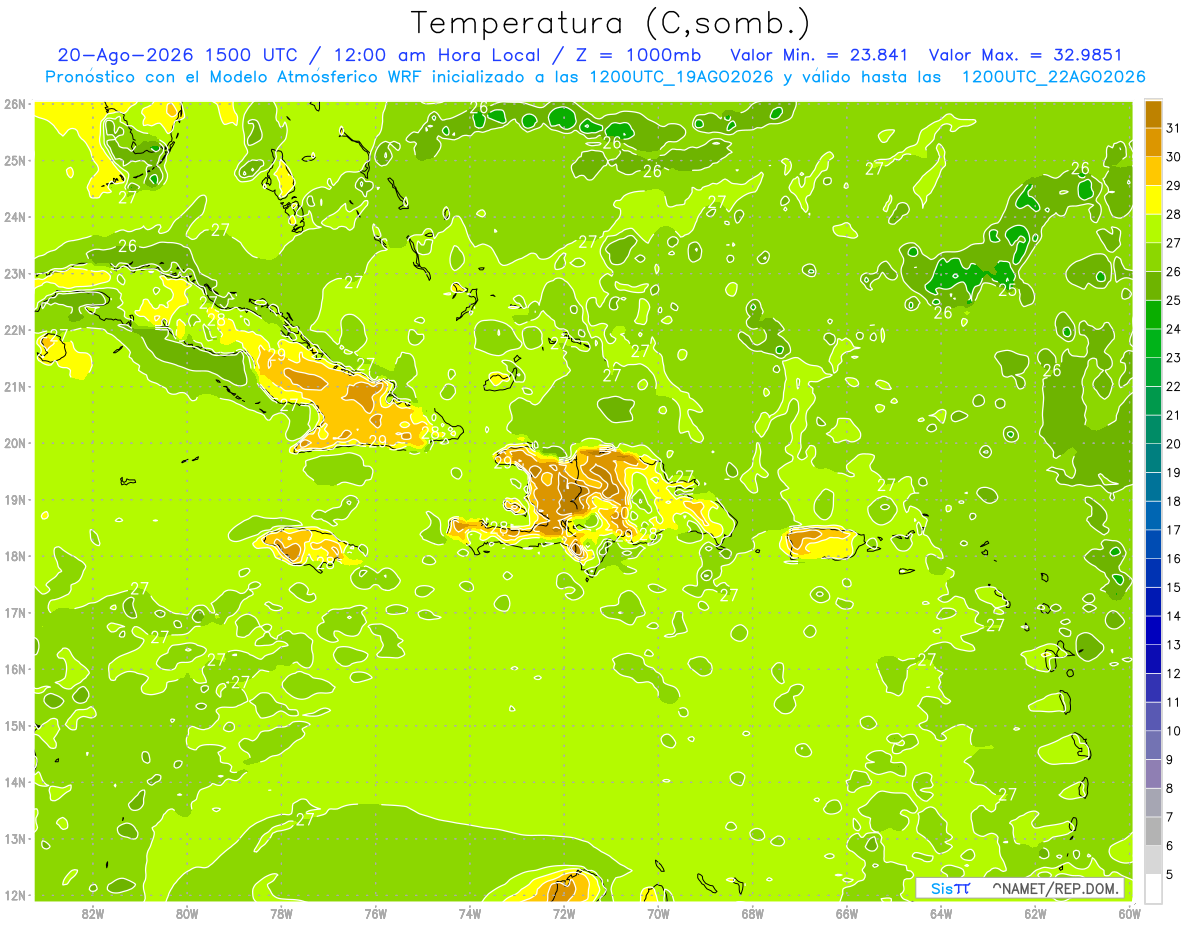Click the color bar label "31"
Viewport: 1200px width, 927px height.
point(1174,128)
